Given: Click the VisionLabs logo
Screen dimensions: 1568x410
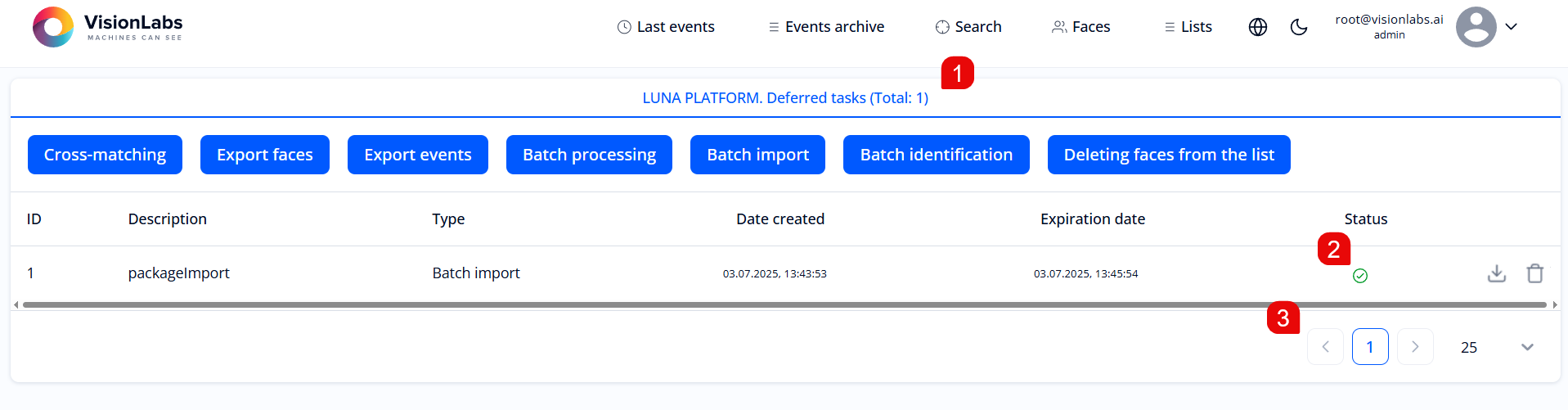Looking at the screenshot, I should [x=107, y=27].
